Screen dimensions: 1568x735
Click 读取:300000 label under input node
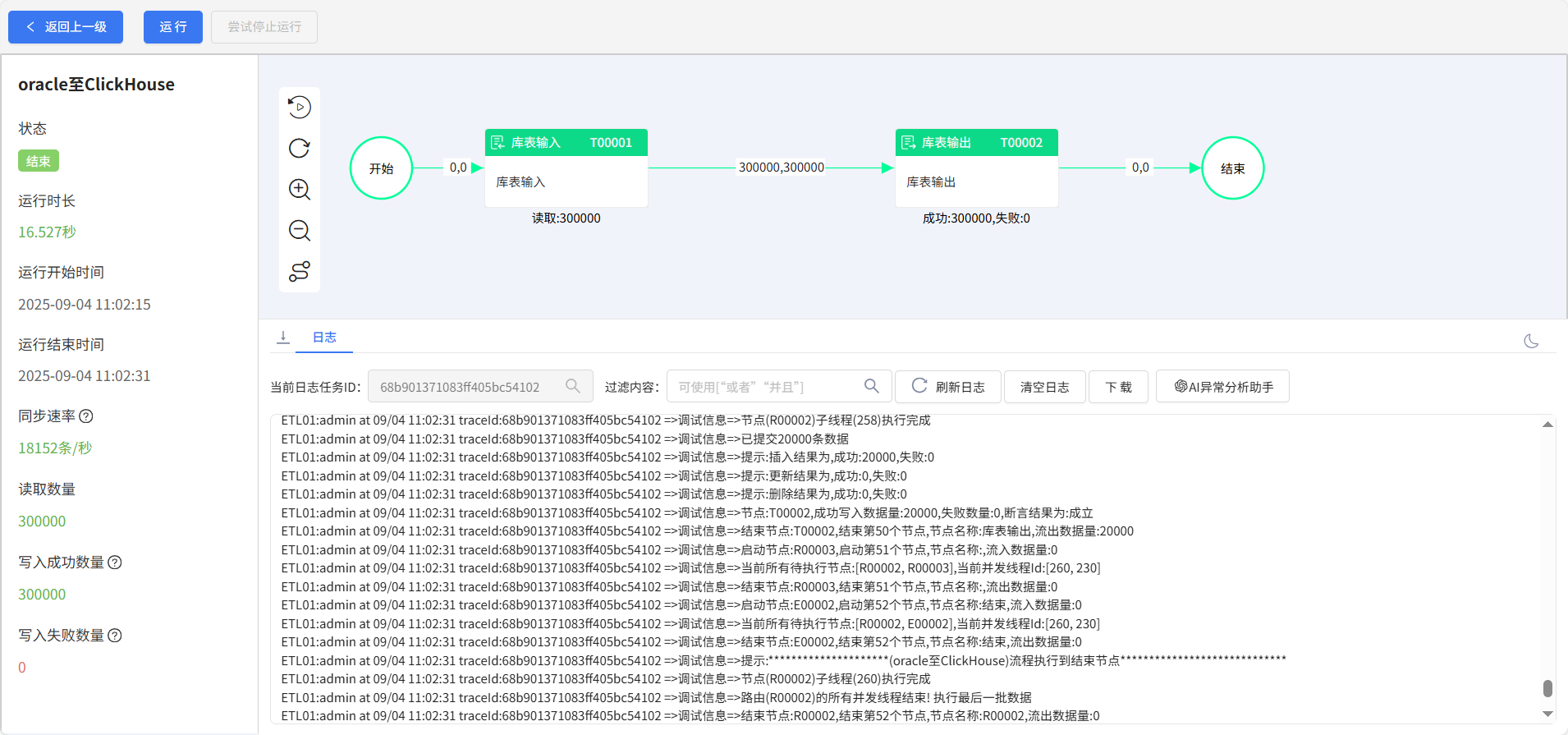pos(566,218)
